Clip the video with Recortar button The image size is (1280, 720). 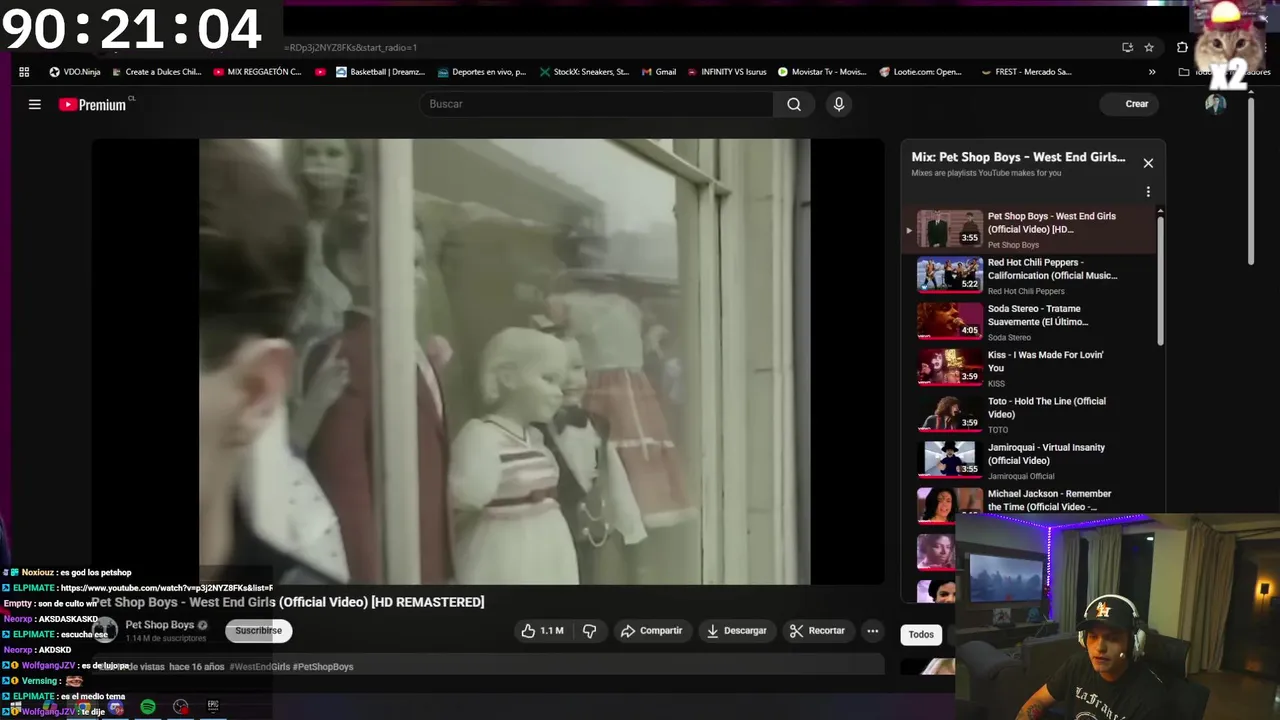click(x=817, y=631)
